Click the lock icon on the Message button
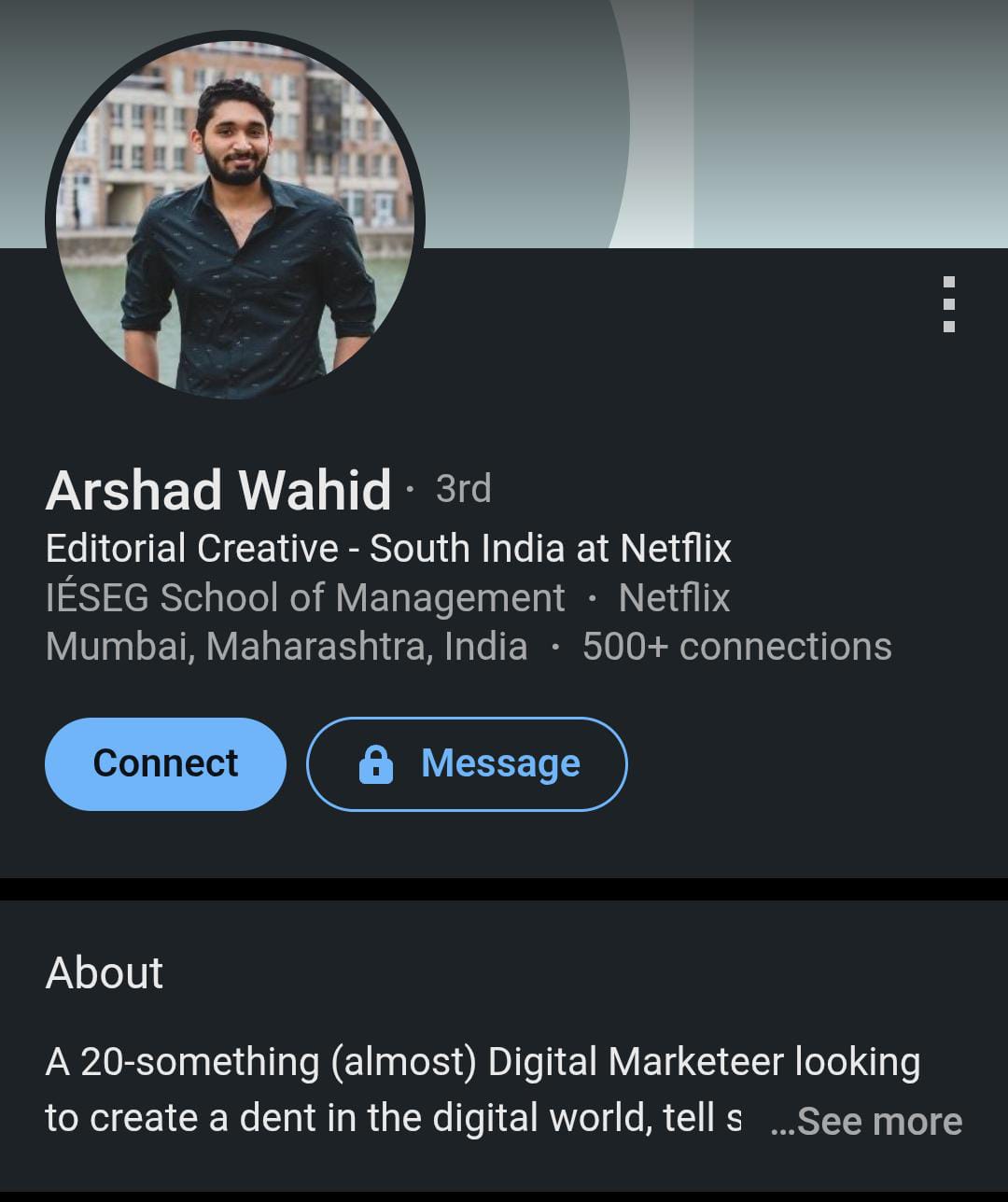1008x1202 pixels. click(375, 764)
